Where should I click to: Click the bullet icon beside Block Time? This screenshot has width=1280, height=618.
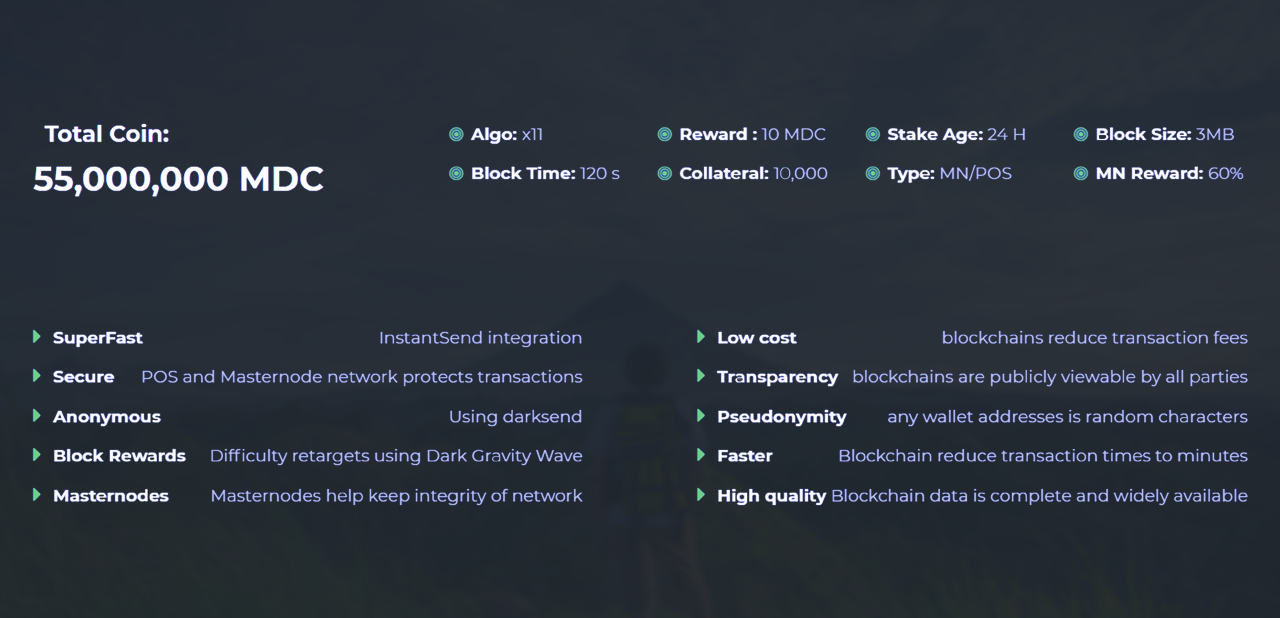[x=456, y=174]
